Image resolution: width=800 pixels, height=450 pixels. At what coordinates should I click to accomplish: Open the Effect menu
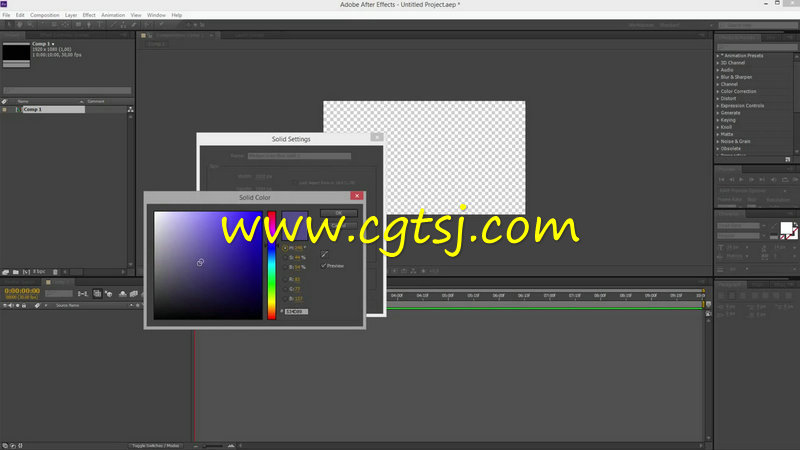(89, 15)
